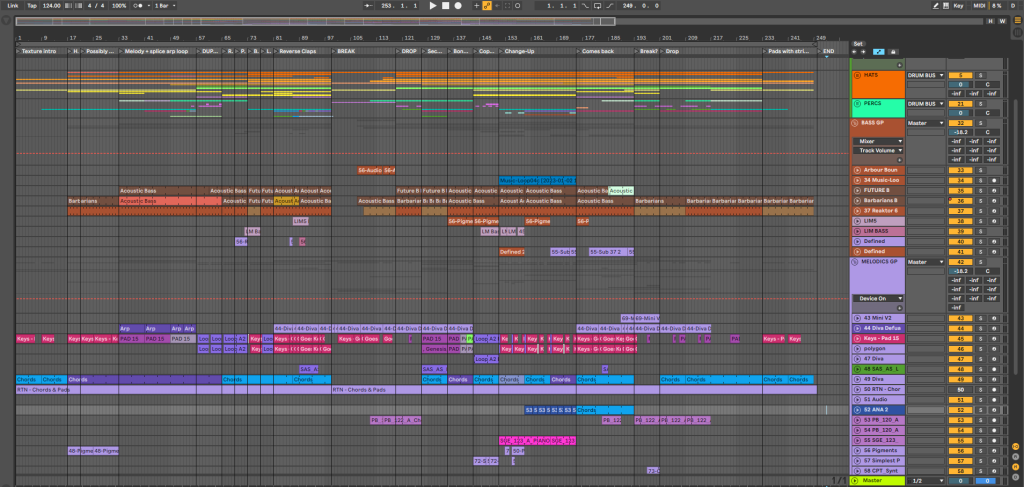Fold the MELODICS GP group track
Image resolution: width=1024 pixels, height=487 pixels.
[855, 262]
